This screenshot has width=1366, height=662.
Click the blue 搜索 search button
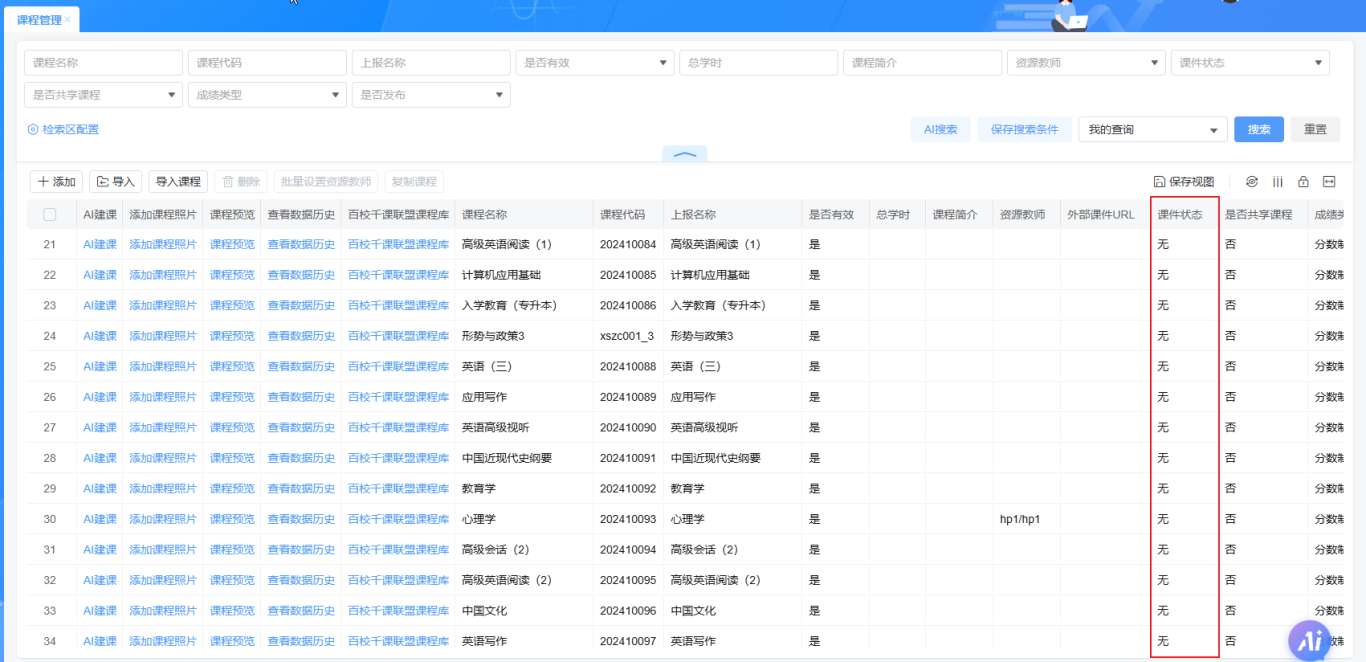click(1258, 130)
